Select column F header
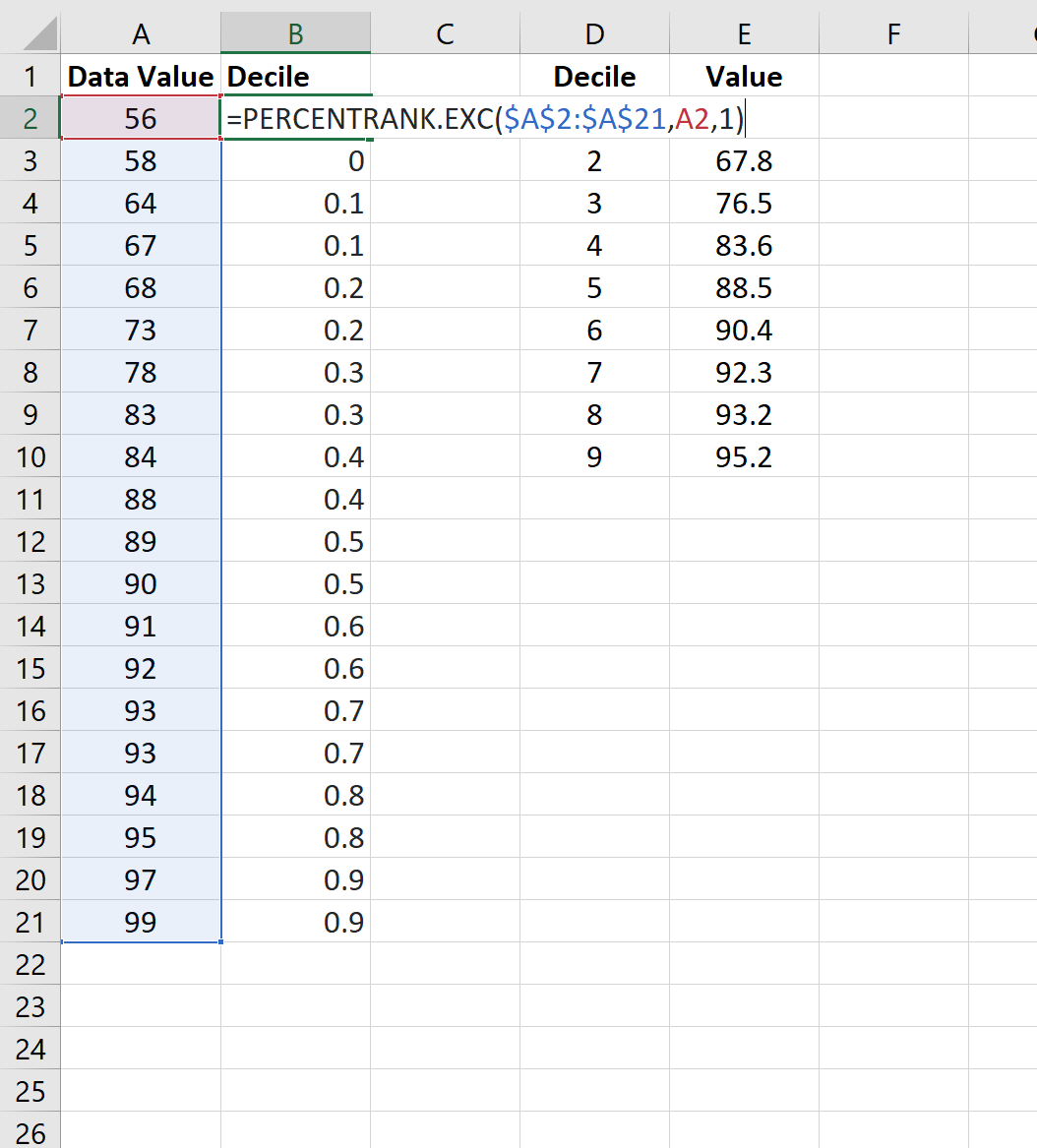Viewport: 1037px width, 1148px height. [x=892, y=32]
